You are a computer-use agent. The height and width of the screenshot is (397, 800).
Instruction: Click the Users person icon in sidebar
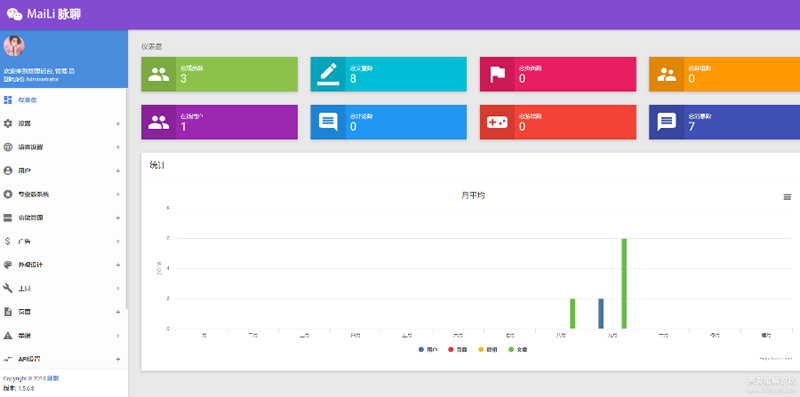coord(8,170)
